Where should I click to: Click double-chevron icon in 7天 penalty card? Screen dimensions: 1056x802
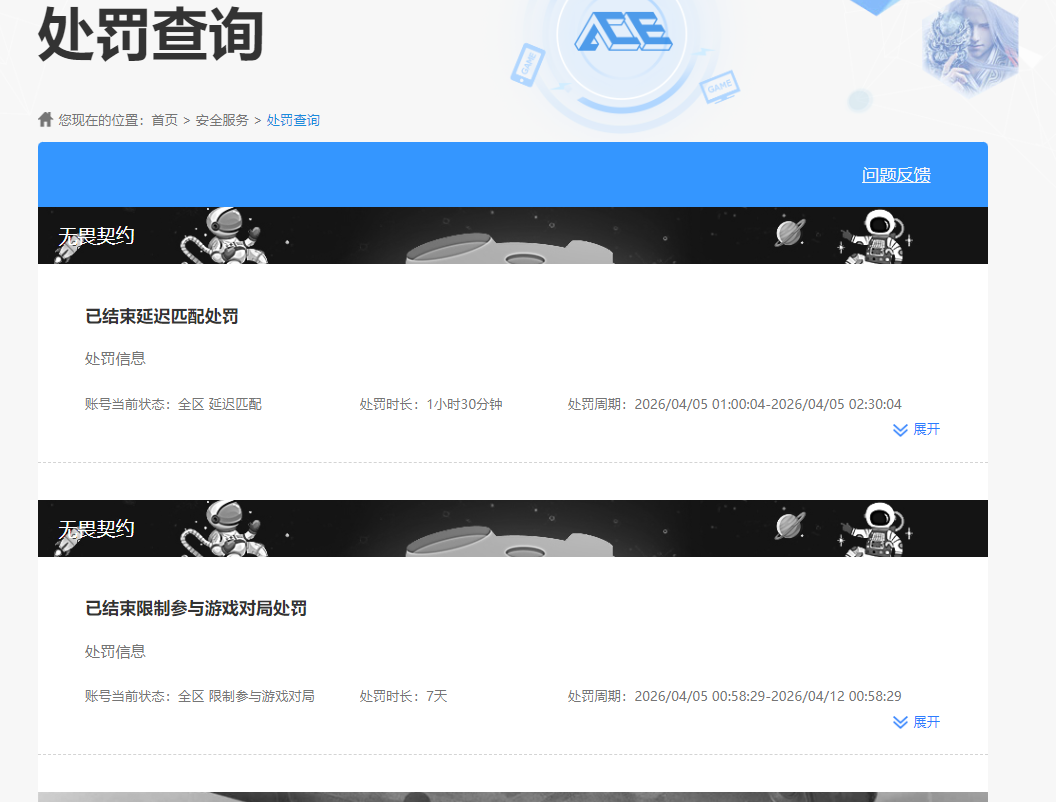click(x=900, y=723)
